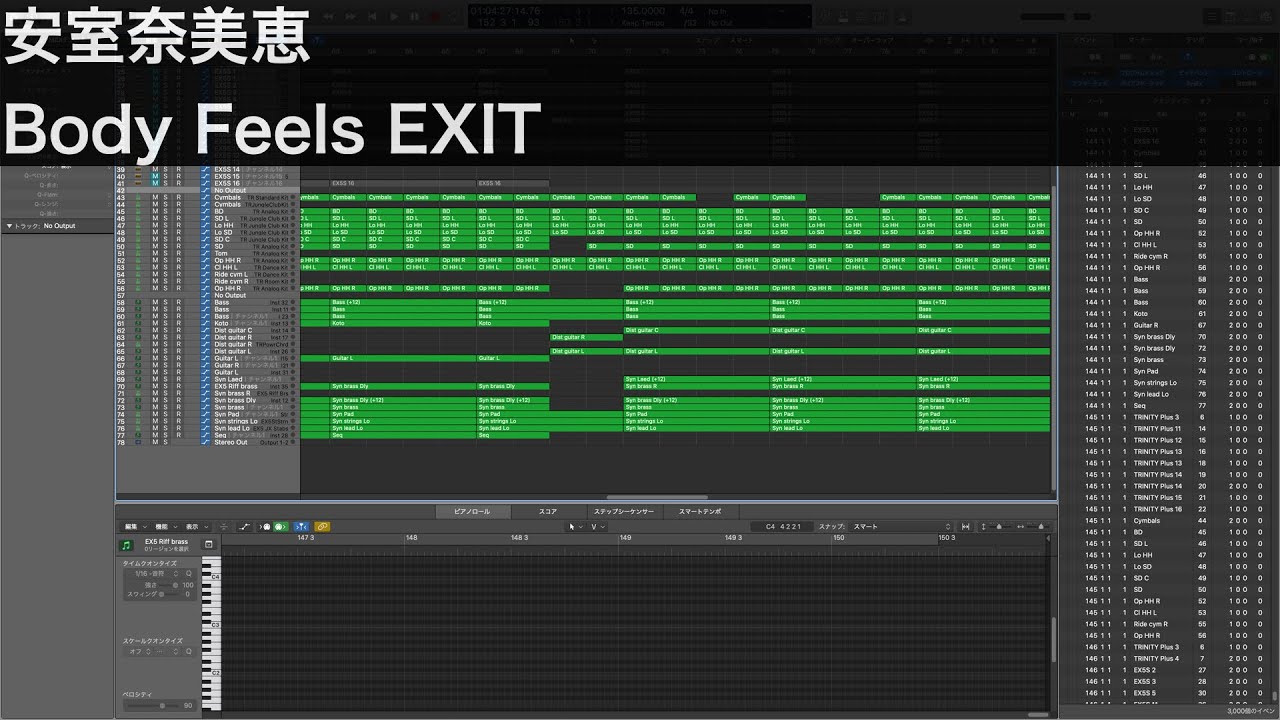Record-enable the EX5 Riff brass track
The width and height of the screenshot is (1280, 720).
tap(178, 386)
